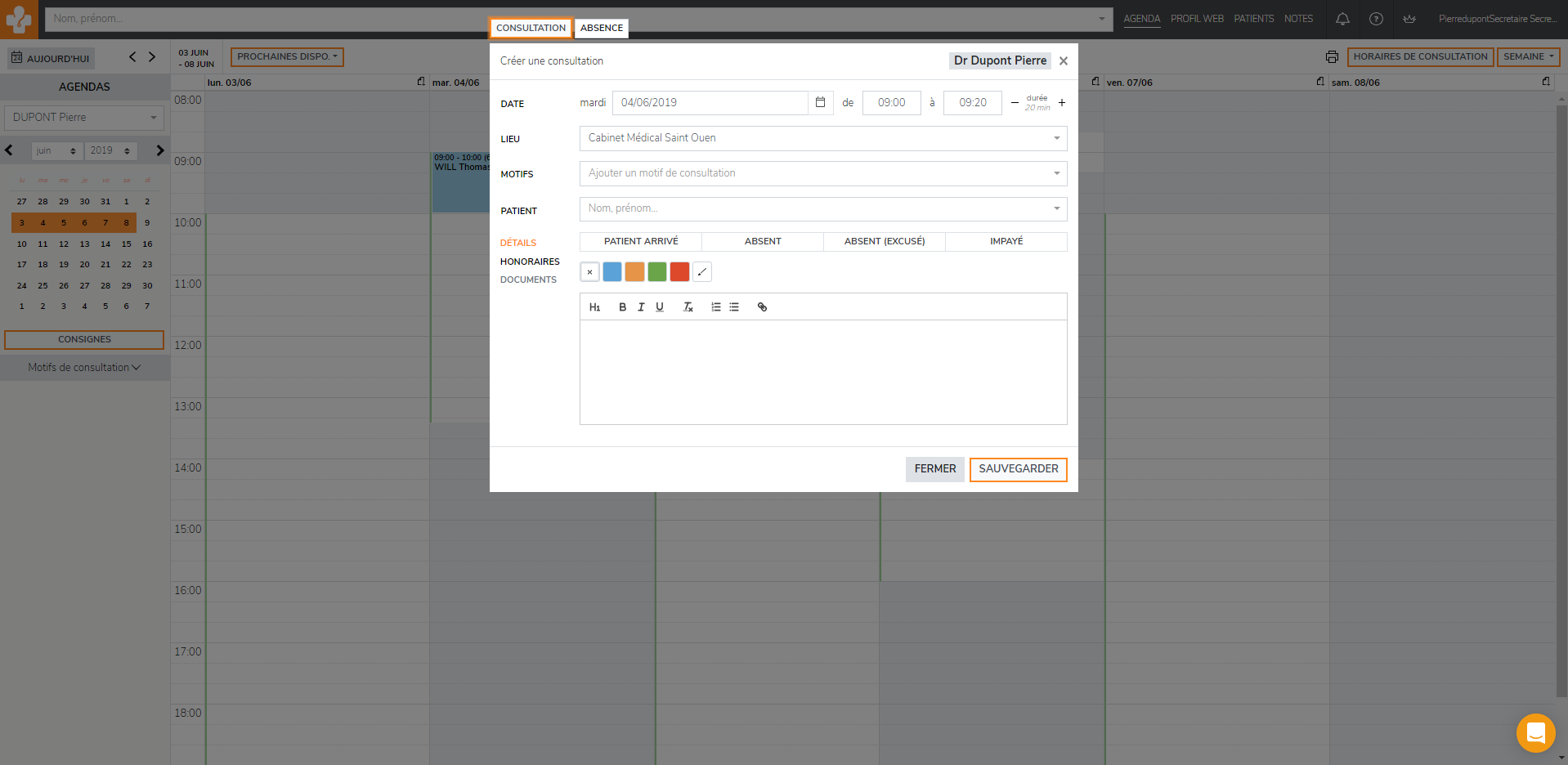The width and height of the screenshot is (1568, 765).
Task: Toggle the Impayé status
Action: tap(1006, 242)
